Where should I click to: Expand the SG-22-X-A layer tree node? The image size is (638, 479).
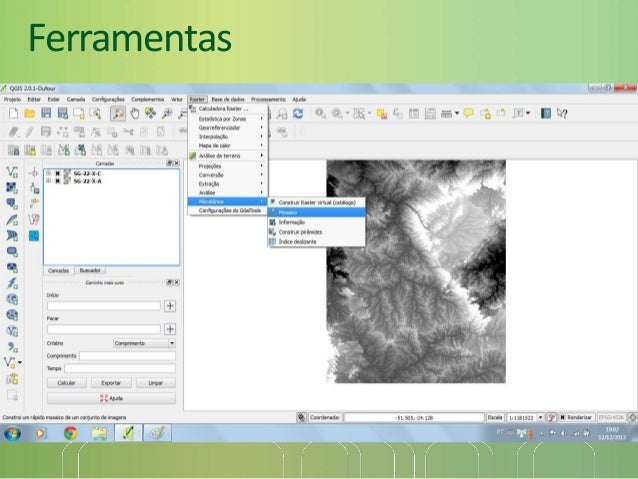[48, 181]
